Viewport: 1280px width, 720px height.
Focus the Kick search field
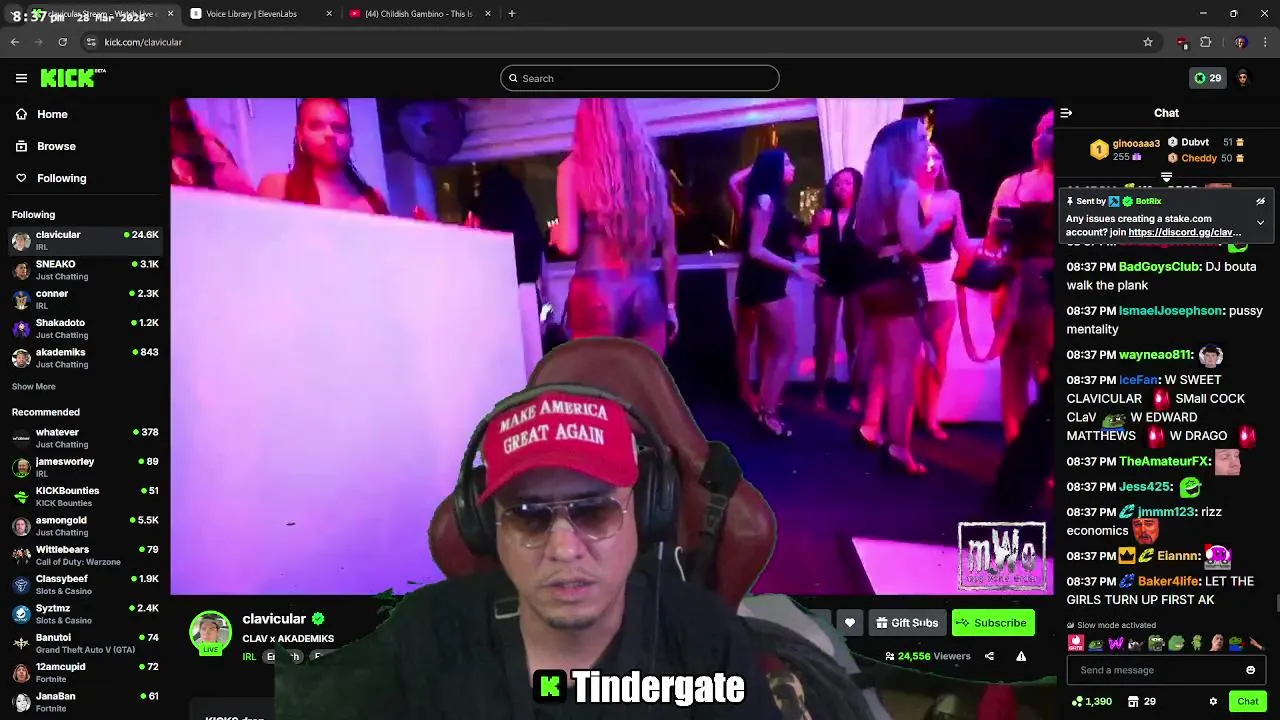pos(640,78)
